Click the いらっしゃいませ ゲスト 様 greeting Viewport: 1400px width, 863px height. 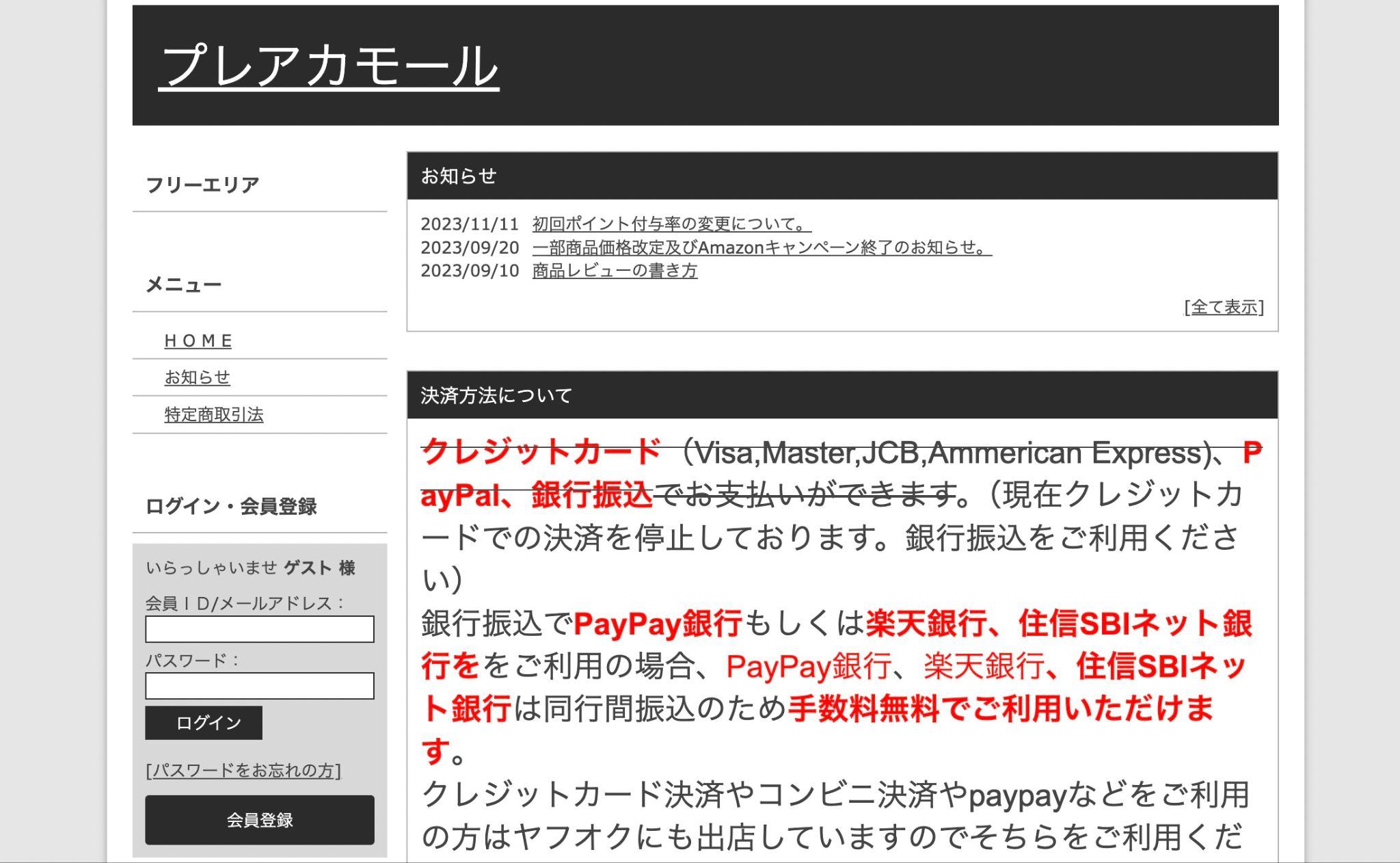[250, 568]
